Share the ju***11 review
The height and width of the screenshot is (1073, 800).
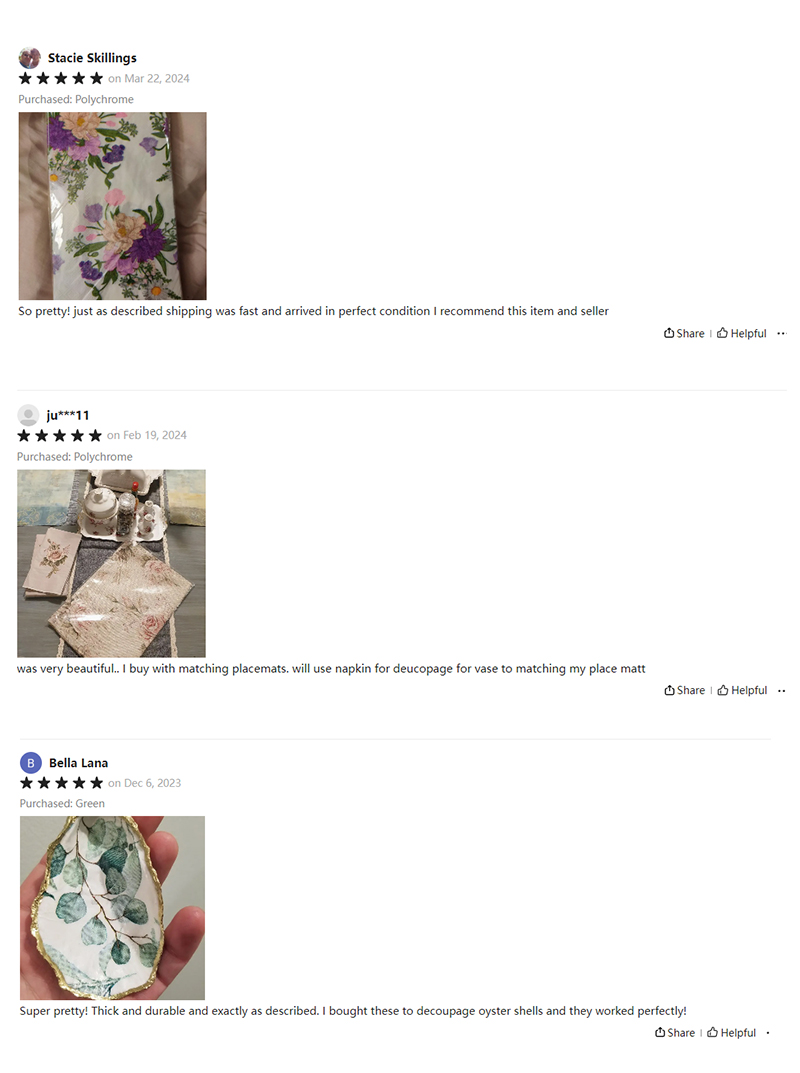684,690
